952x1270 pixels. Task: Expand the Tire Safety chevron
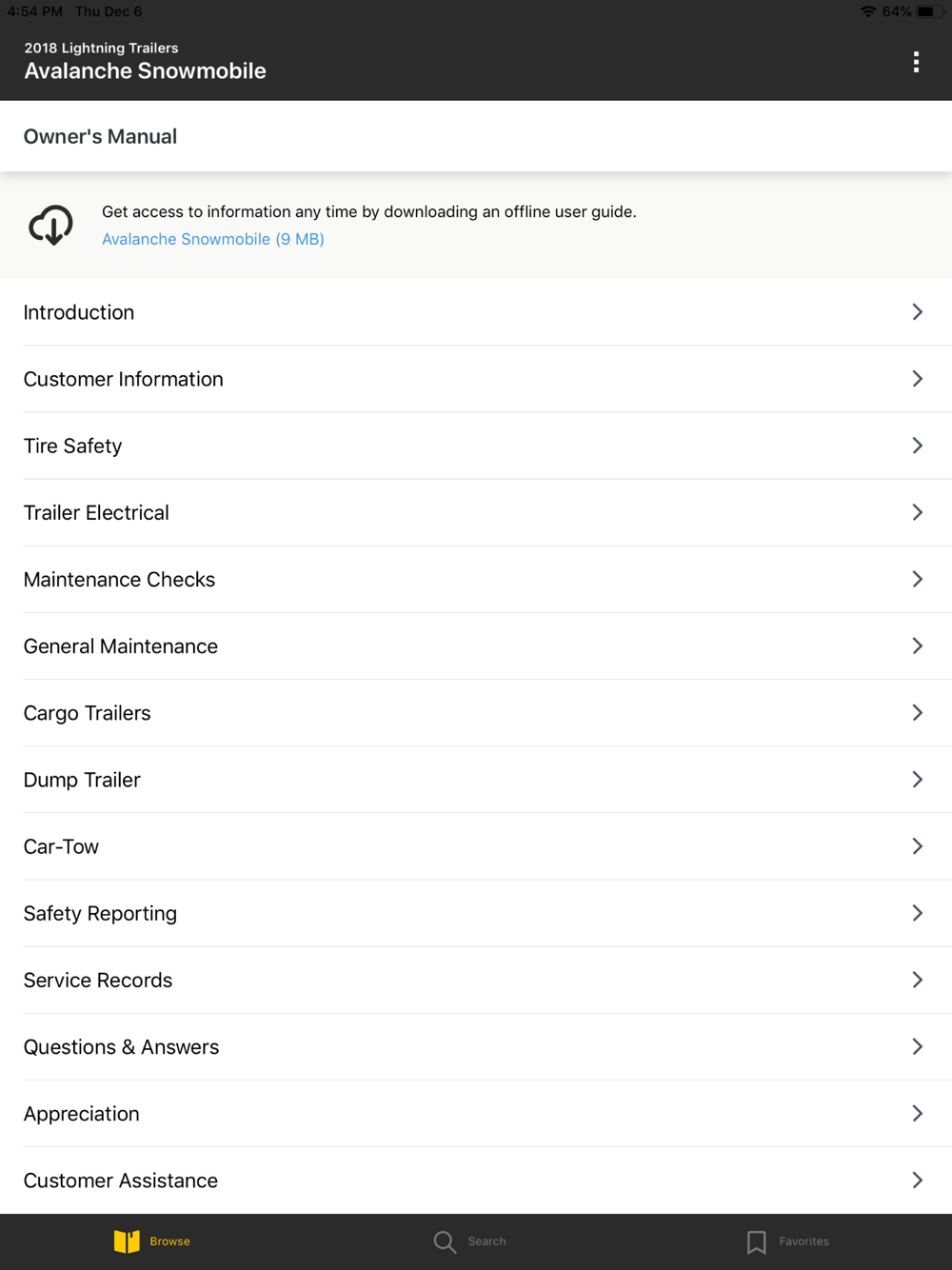click(917, 446)
